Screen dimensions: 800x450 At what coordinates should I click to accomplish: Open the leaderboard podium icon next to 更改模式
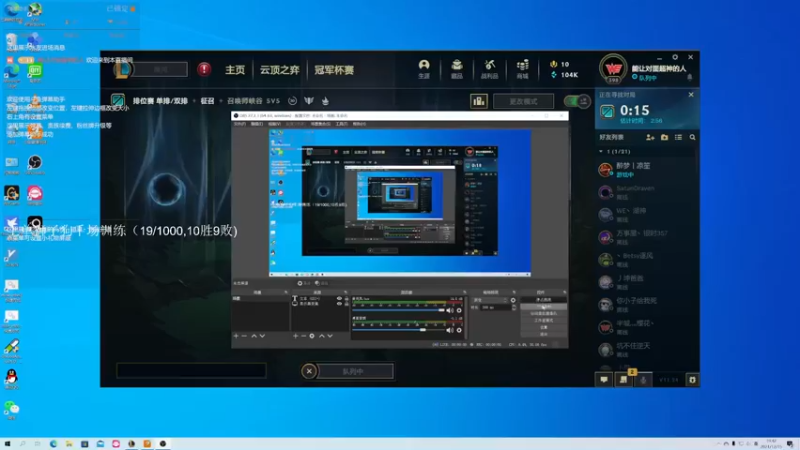(479, 101)
